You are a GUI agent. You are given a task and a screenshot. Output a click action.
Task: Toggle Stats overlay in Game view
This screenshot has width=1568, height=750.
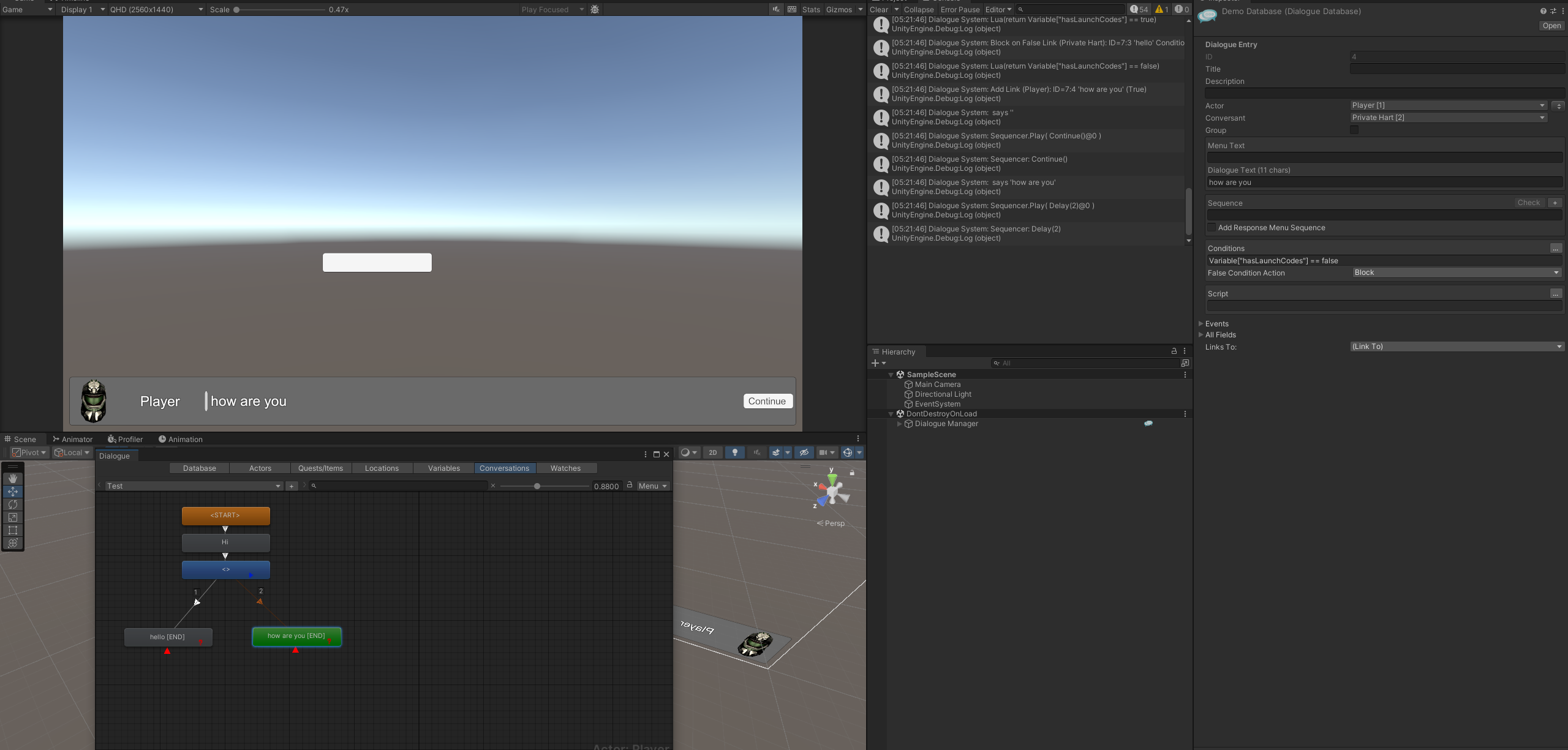pos(811,9)
